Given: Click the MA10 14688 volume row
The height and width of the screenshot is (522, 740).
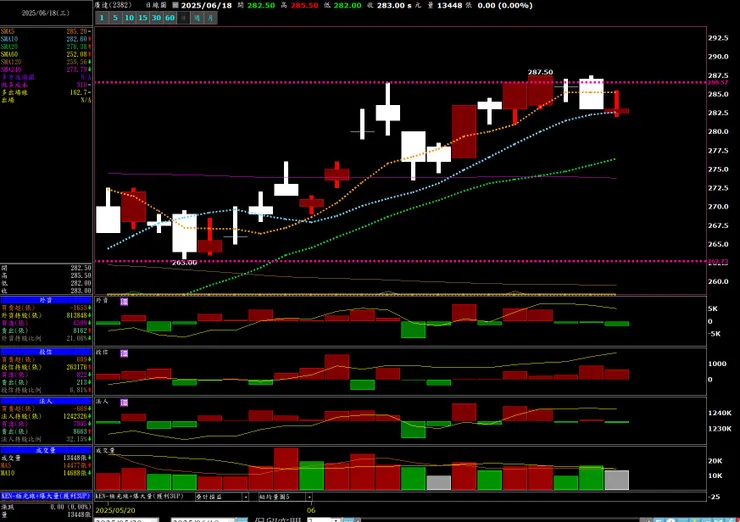Looking at the screenshot, I should [46, 473].
